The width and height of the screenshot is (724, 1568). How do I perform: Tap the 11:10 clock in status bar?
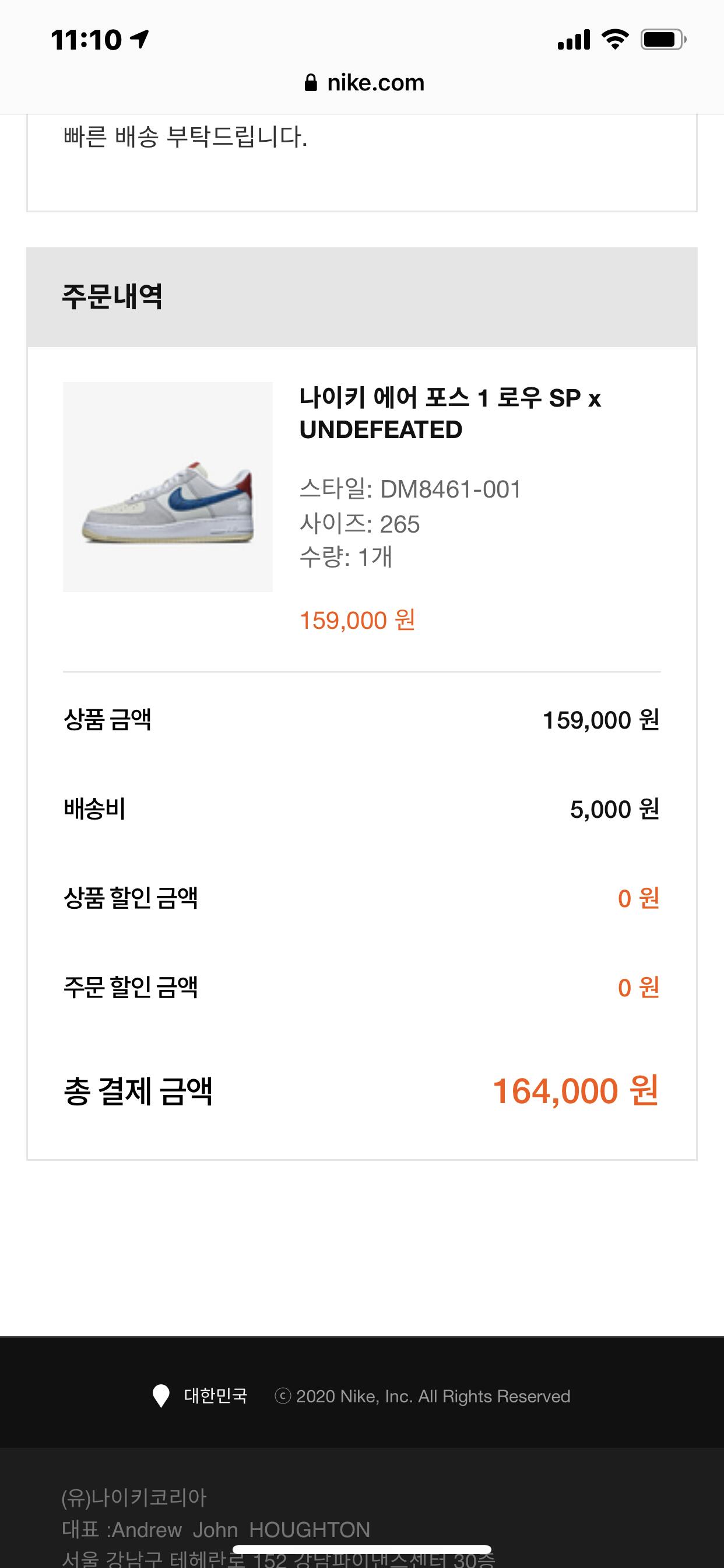(86, 40)
